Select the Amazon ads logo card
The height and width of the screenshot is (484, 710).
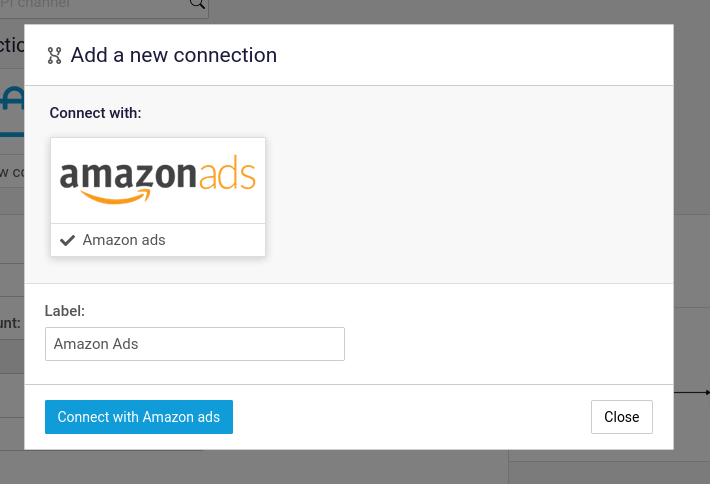158,197
